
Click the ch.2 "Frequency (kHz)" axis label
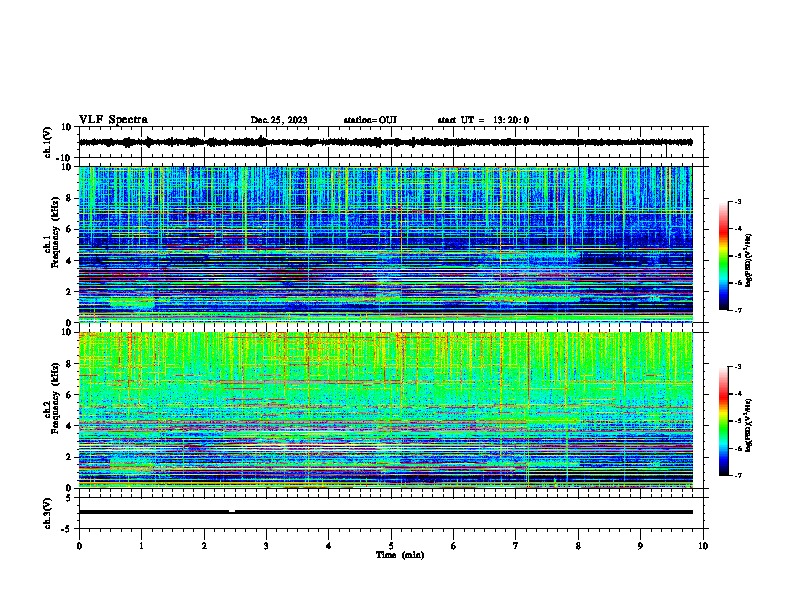pyautogui.click(x=55, y=398)
